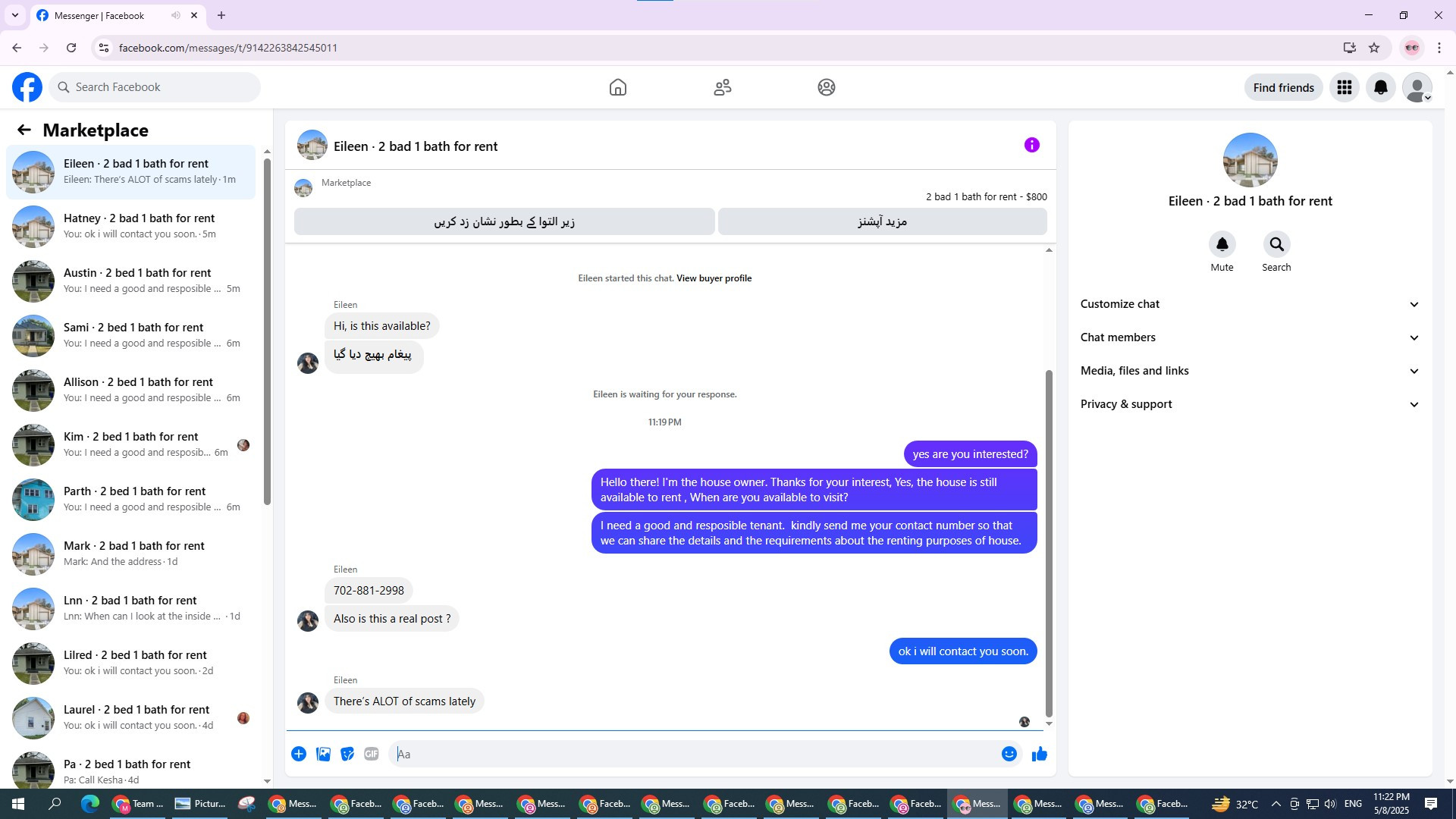Open the Chrome three-dot menu

pyautogui.click(x=1439, y=48)
